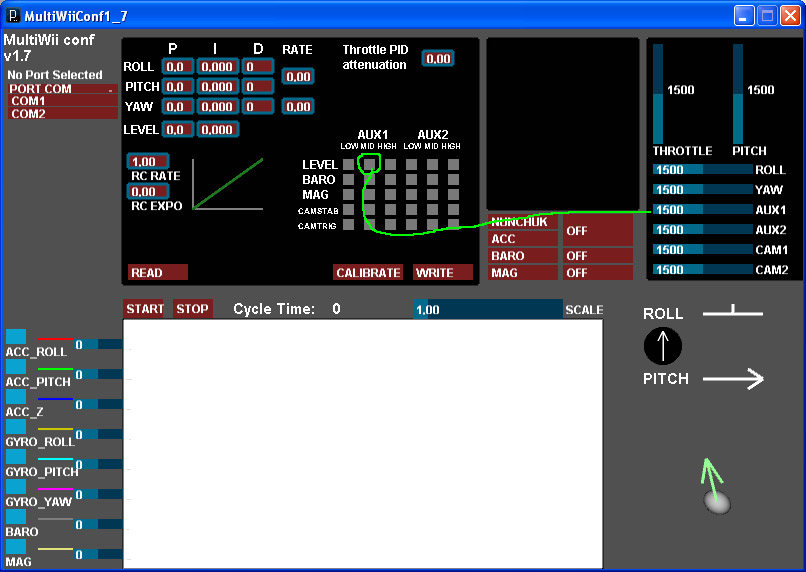806x572 pixels.
Task: Click the YAW channel slider
Action: tap(702, 190)
